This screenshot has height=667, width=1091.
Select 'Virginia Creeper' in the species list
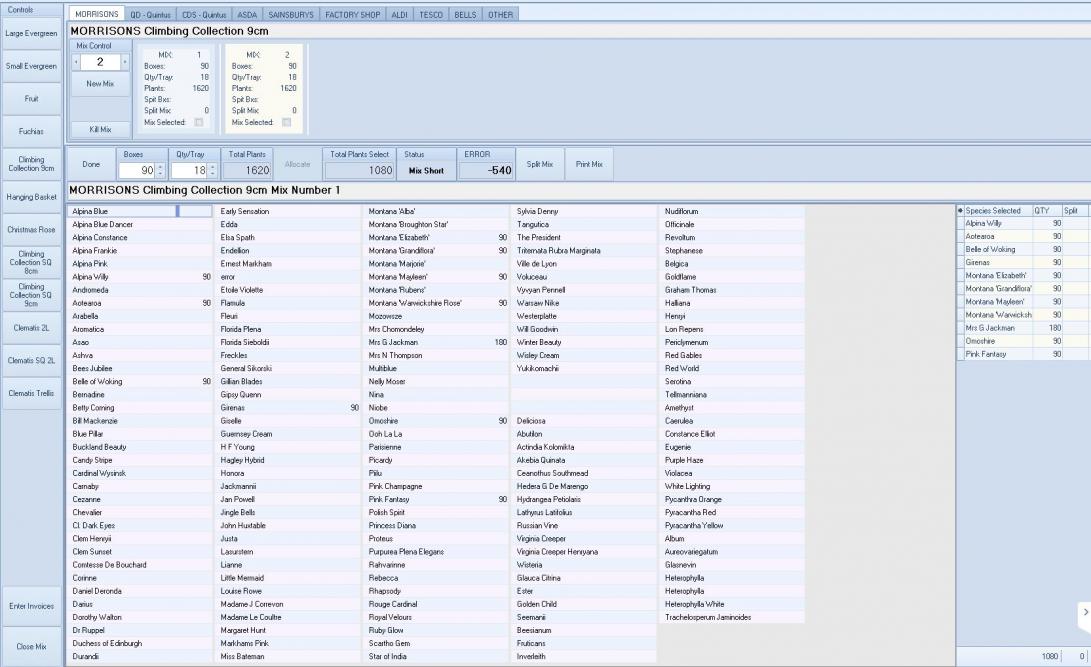pyautogui.click(x=541, y=539)
